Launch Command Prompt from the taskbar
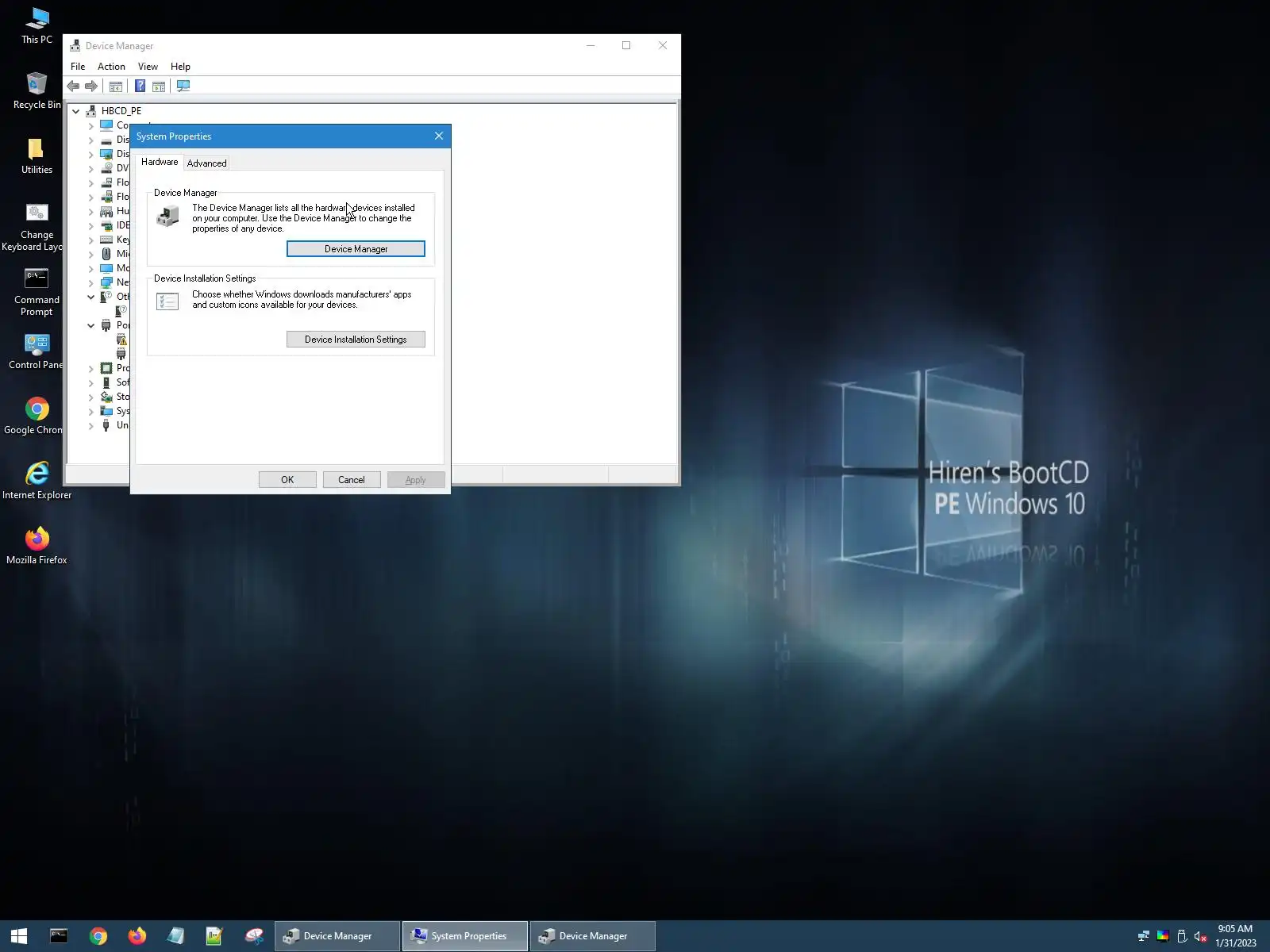Screen dimensions: 1270x952 point(59,936)
